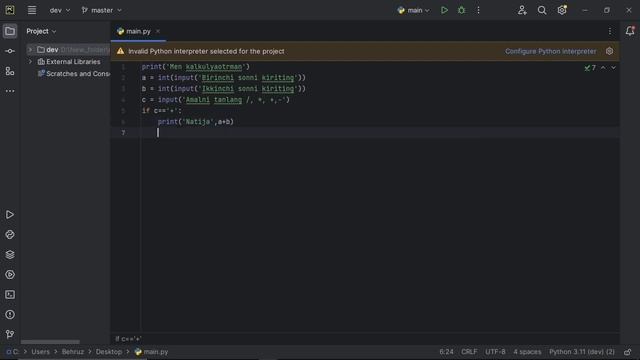Click the 'kalkulyaotrman' string on line 1
Image resolution: width=640 pixels, height=360 pixels.
coord(213,67)
